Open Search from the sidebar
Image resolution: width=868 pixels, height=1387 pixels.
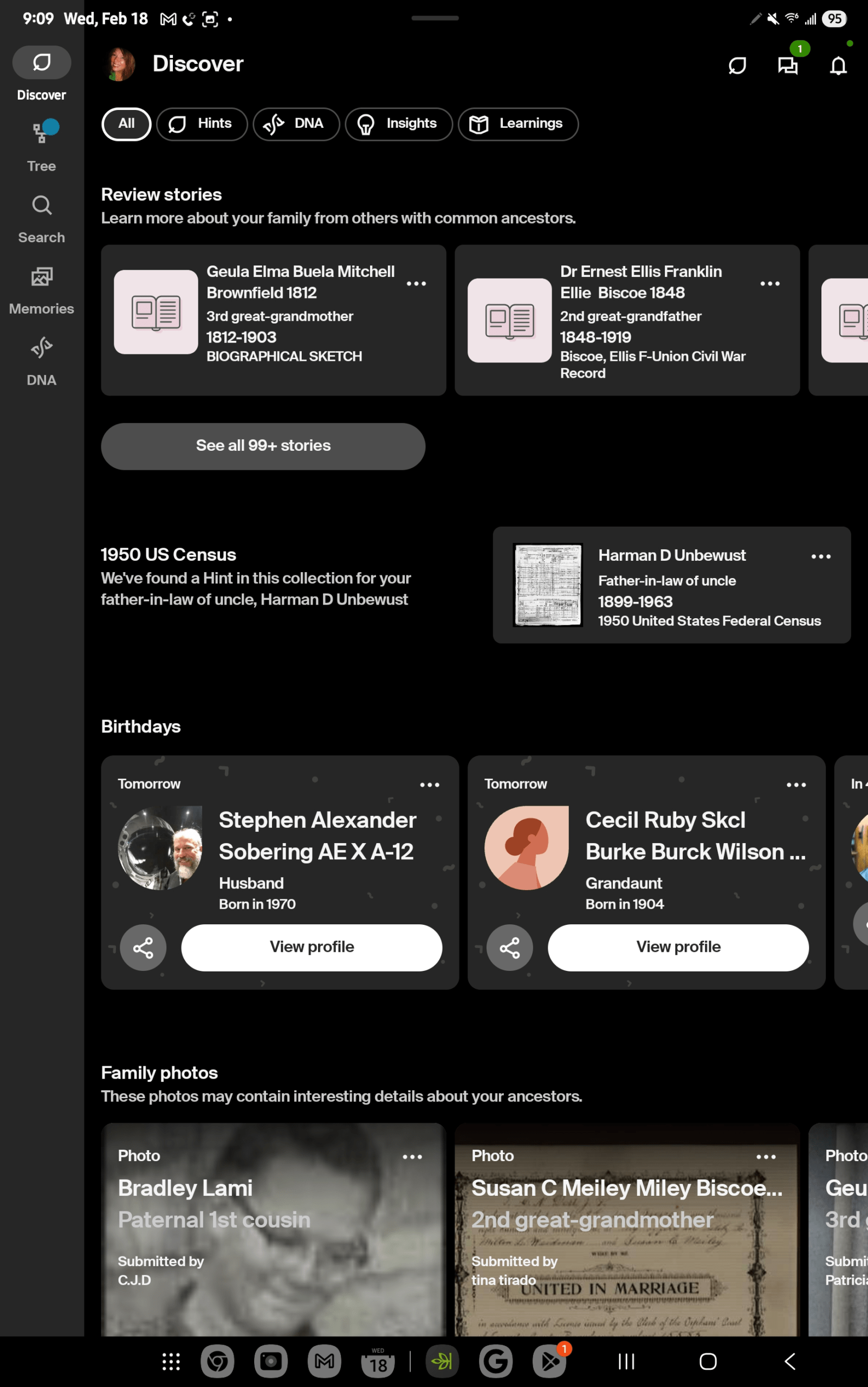click(x=41, y=219)
